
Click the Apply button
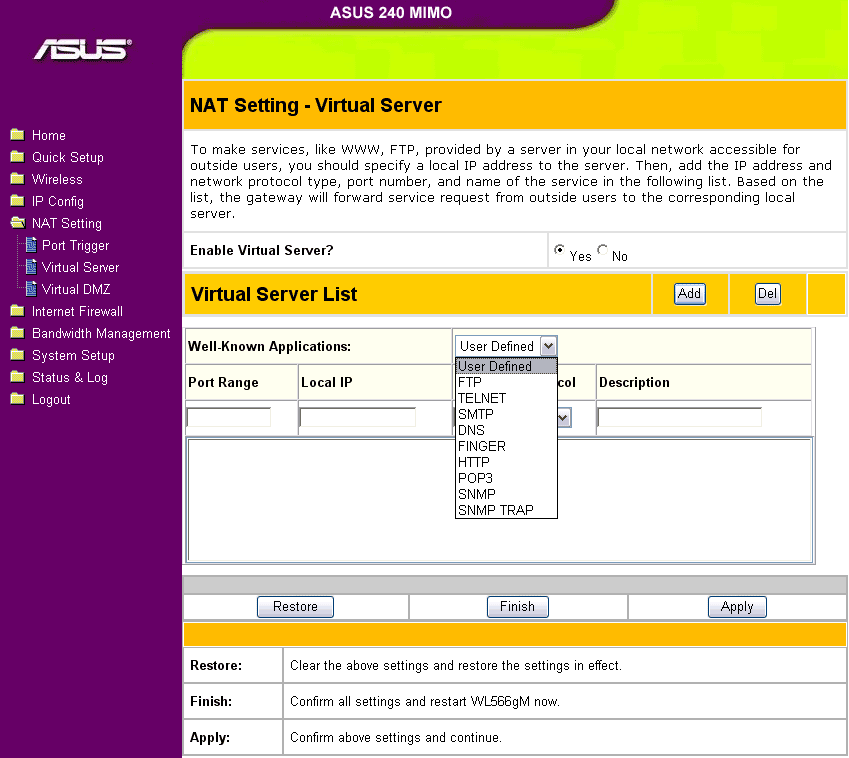tap(737, 606)
